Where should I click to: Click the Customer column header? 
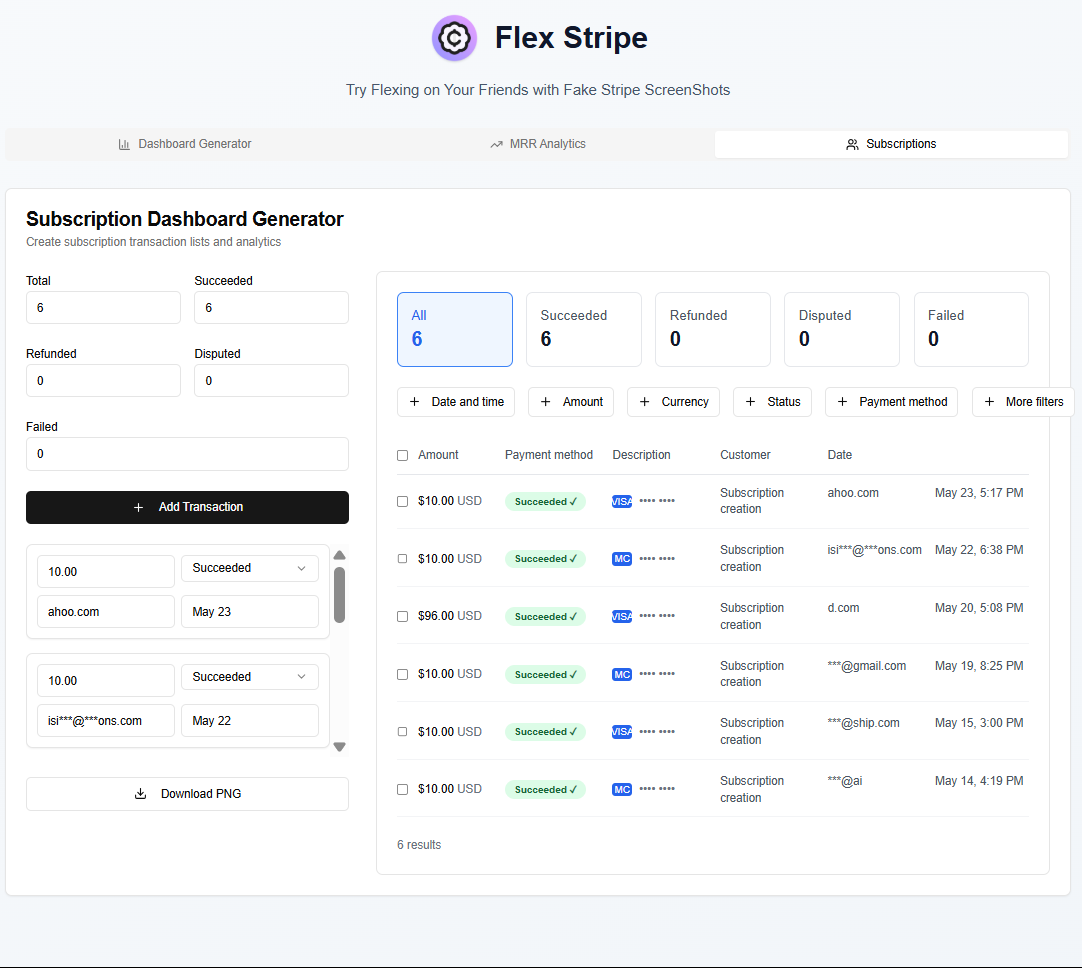pos(745,455)
